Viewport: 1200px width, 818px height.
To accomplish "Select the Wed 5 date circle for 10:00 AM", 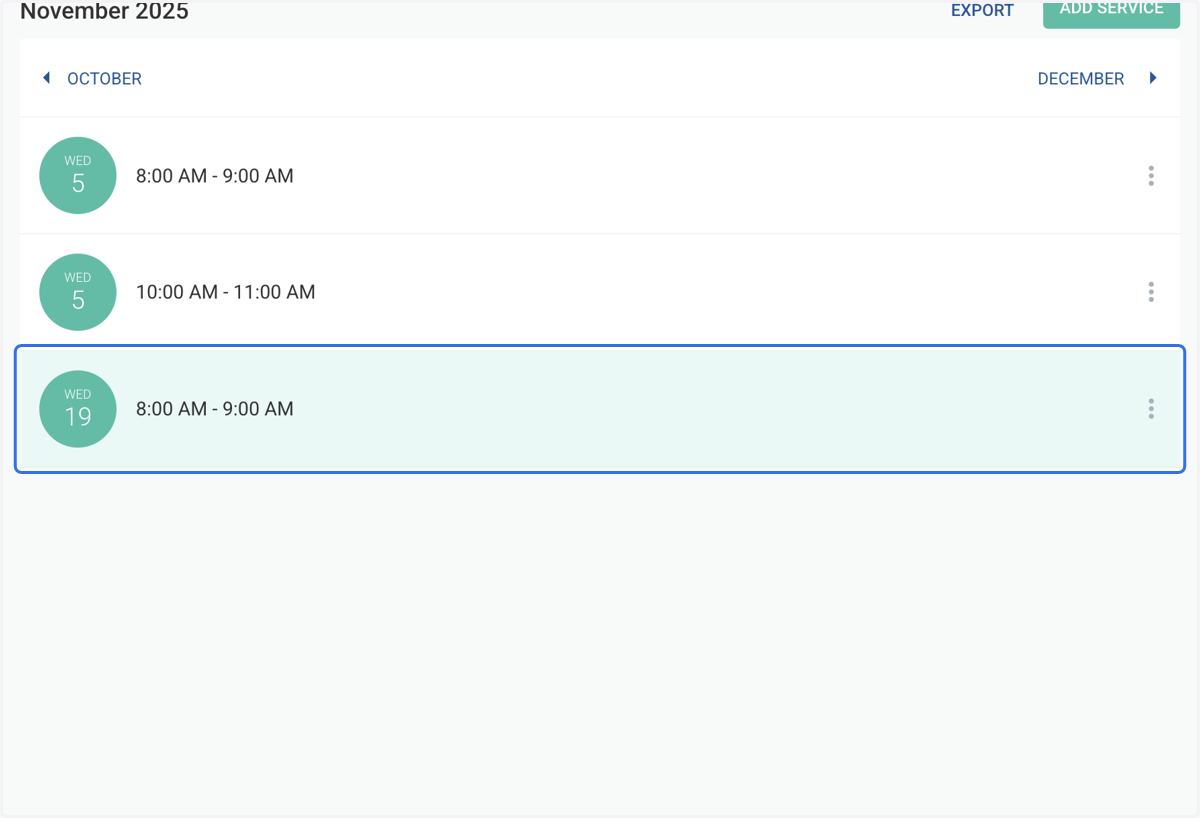I will 78,292.
